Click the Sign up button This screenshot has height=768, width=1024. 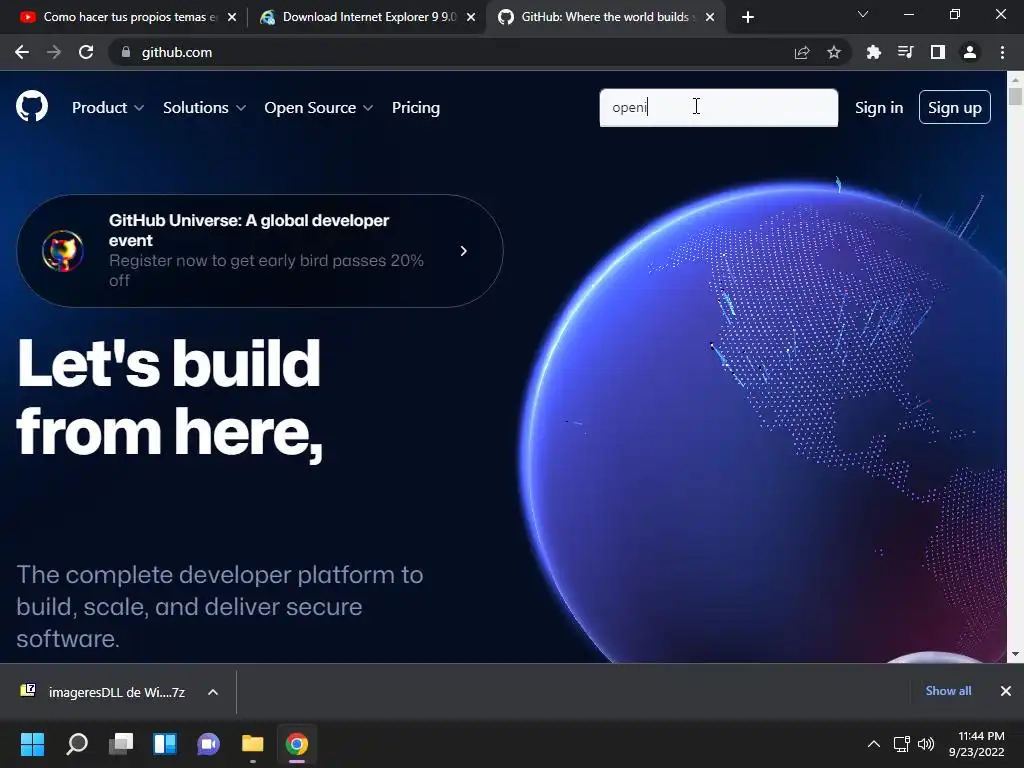click(955, 107)
